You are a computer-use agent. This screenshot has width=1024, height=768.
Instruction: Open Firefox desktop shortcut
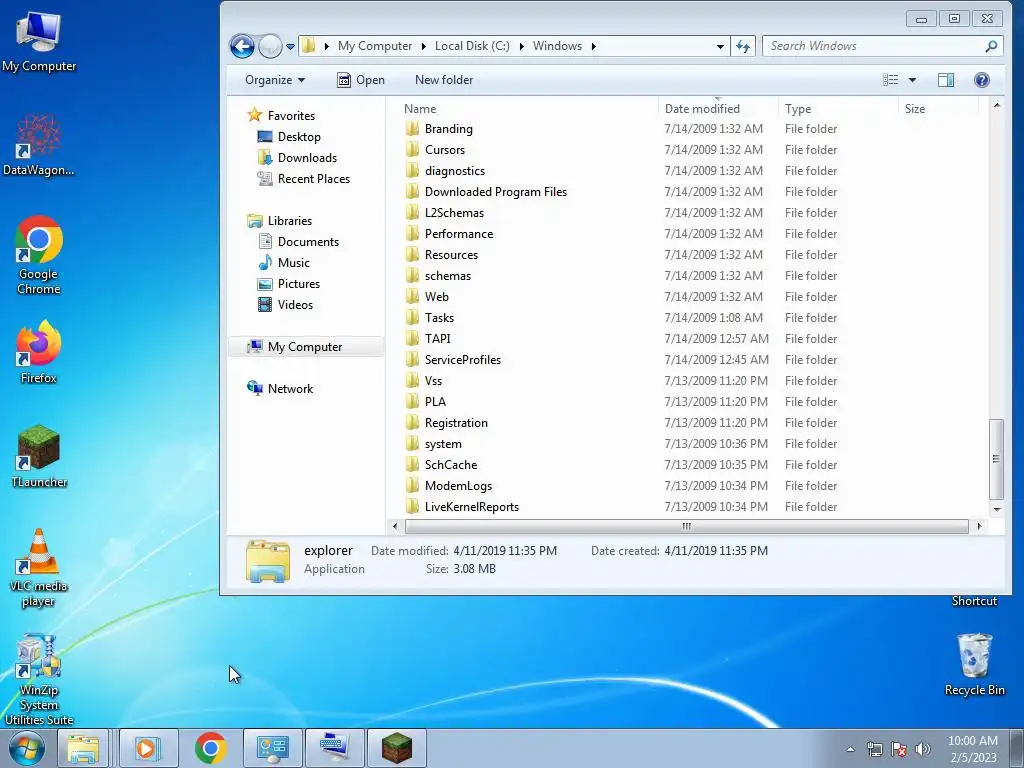coord(39,353)
